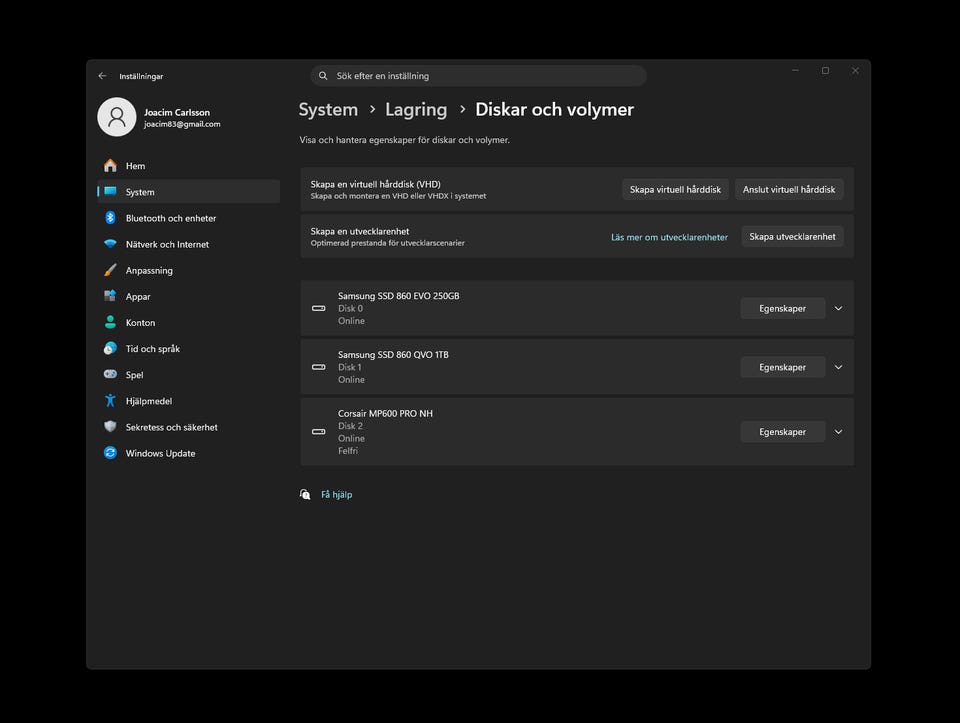Click the back arrow icon next to Inställningar
Image resolution: width=960 pixels, height=723 pixels.
(102, 76)
